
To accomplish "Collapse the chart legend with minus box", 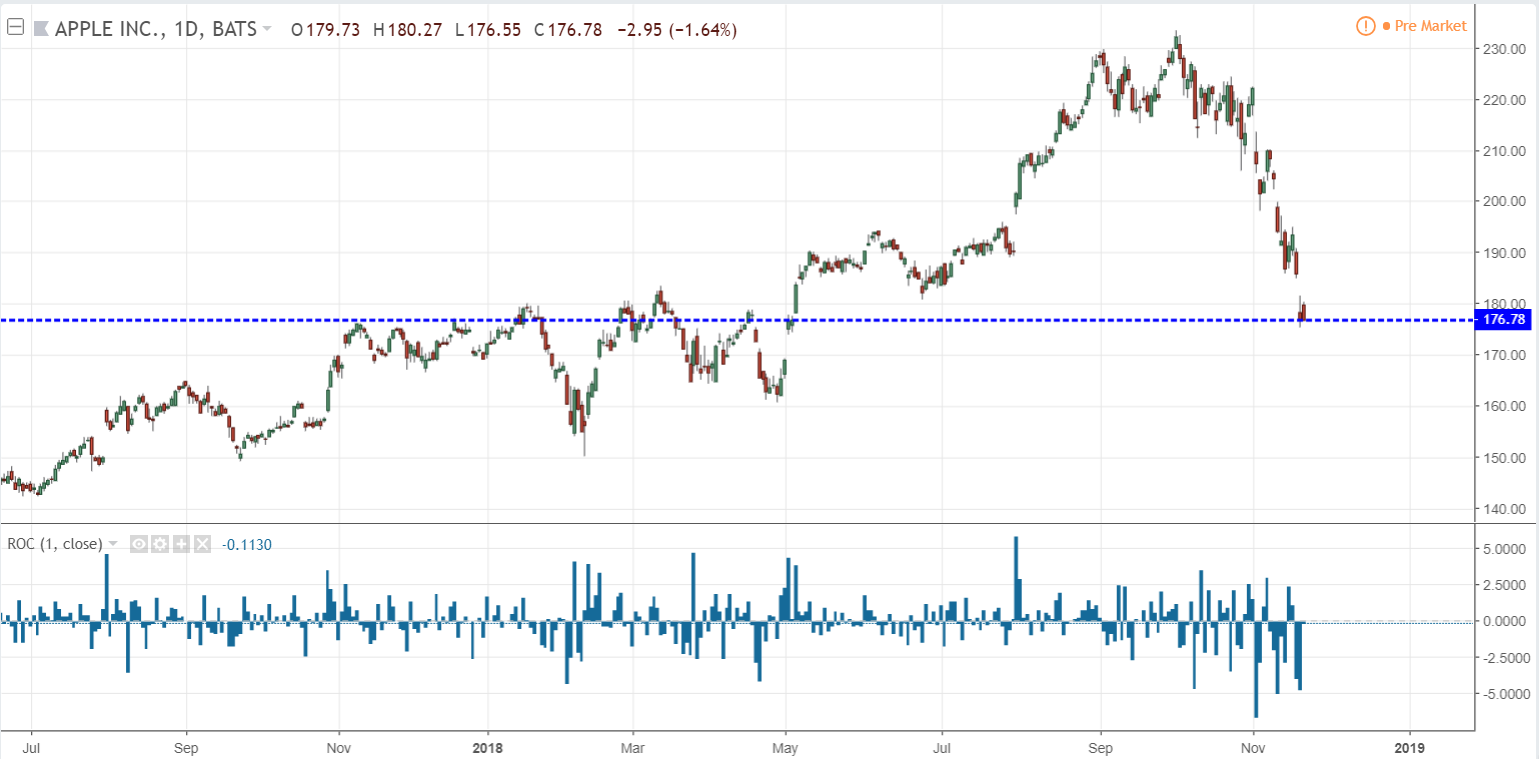I will 15,28.
